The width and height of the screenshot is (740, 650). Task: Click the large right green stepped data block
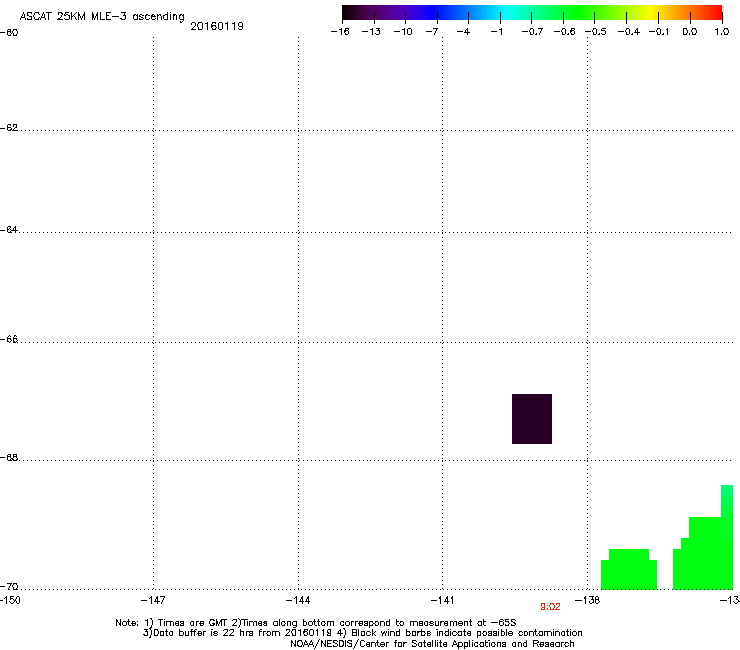(x=703, y=557)
